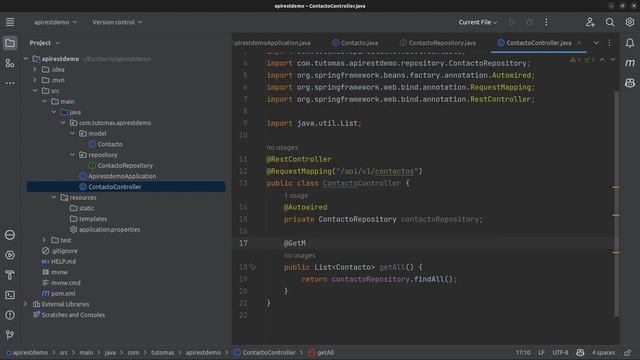Screen dimensions: 640x360
Task: Run the current file
Action: click(512, 22)
